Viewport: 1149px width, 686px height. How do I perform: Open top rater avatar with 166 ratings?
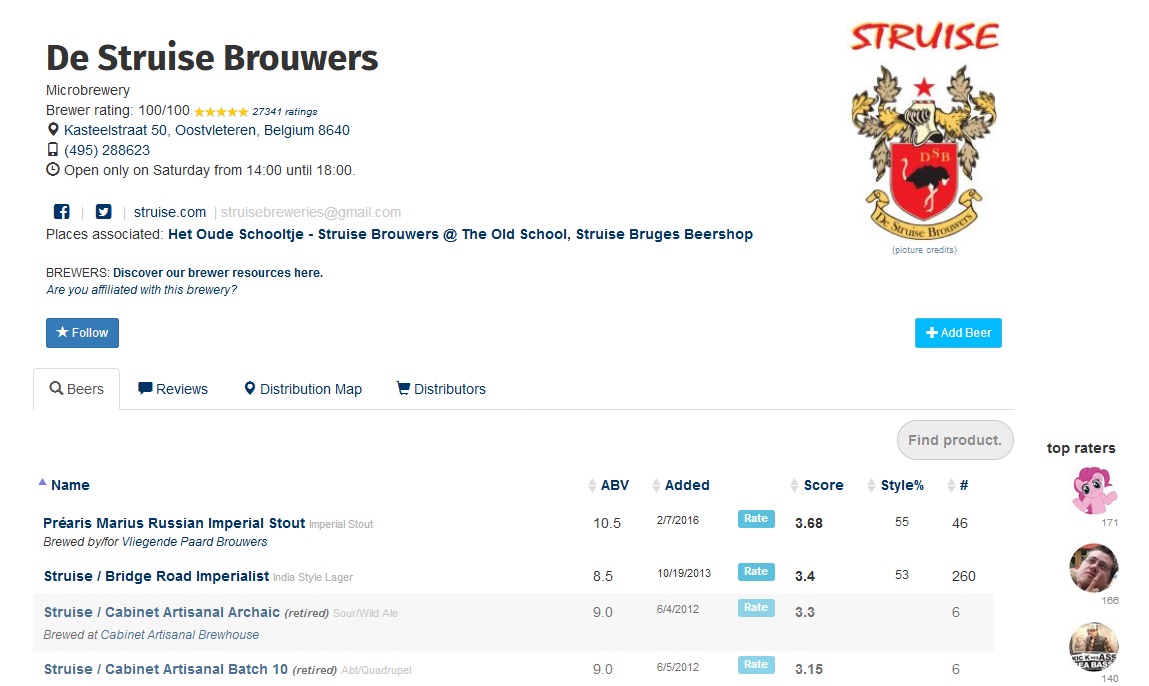click(x=1094, y=567)
